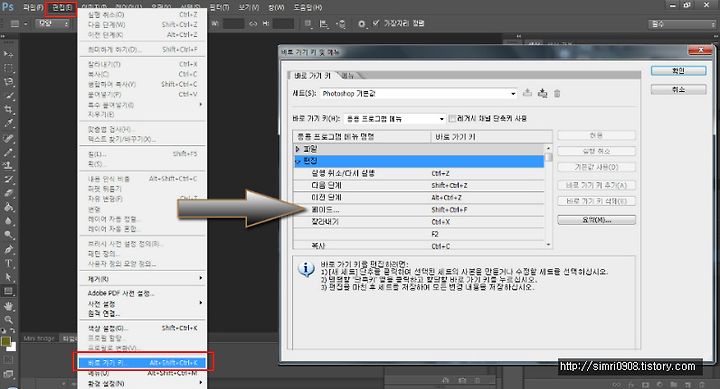Delete the current shortcut set trash icon
The height and width of the screenshot is (389, 720).
pyautogui.click(x=557, y=94)
